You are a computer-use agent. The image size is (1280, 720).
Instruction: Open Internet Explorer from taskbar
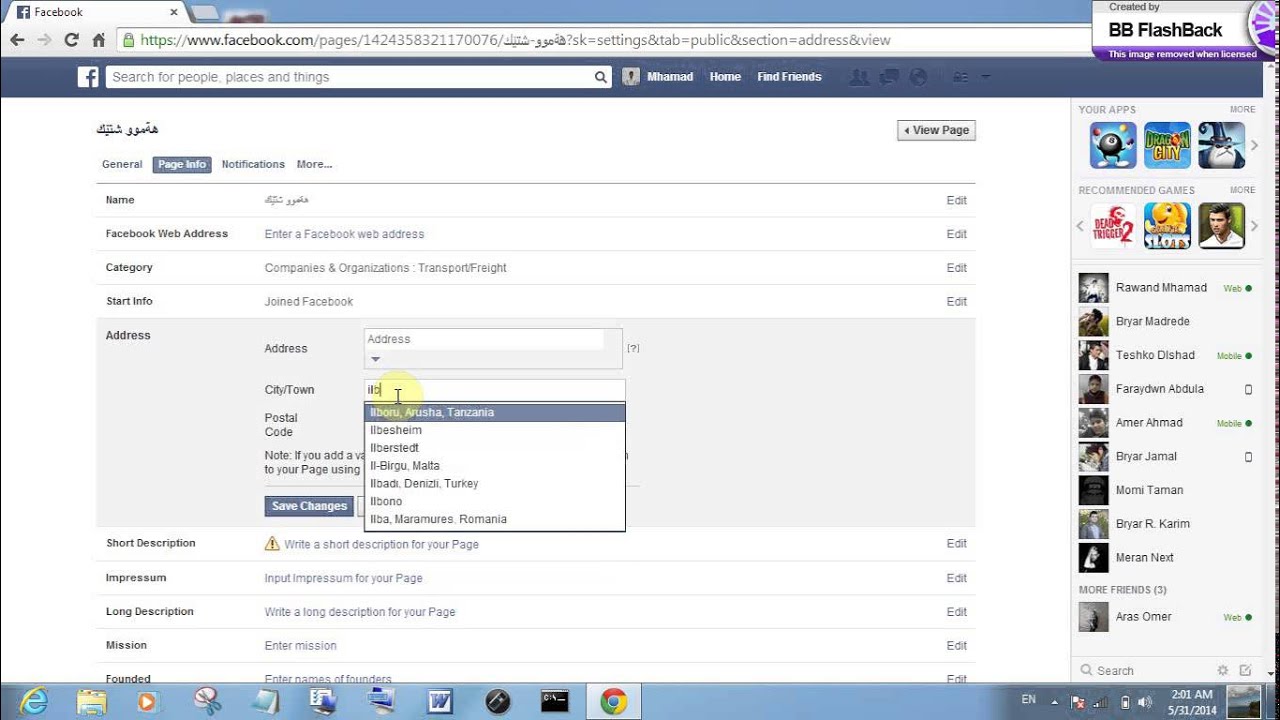coord(33,701)
